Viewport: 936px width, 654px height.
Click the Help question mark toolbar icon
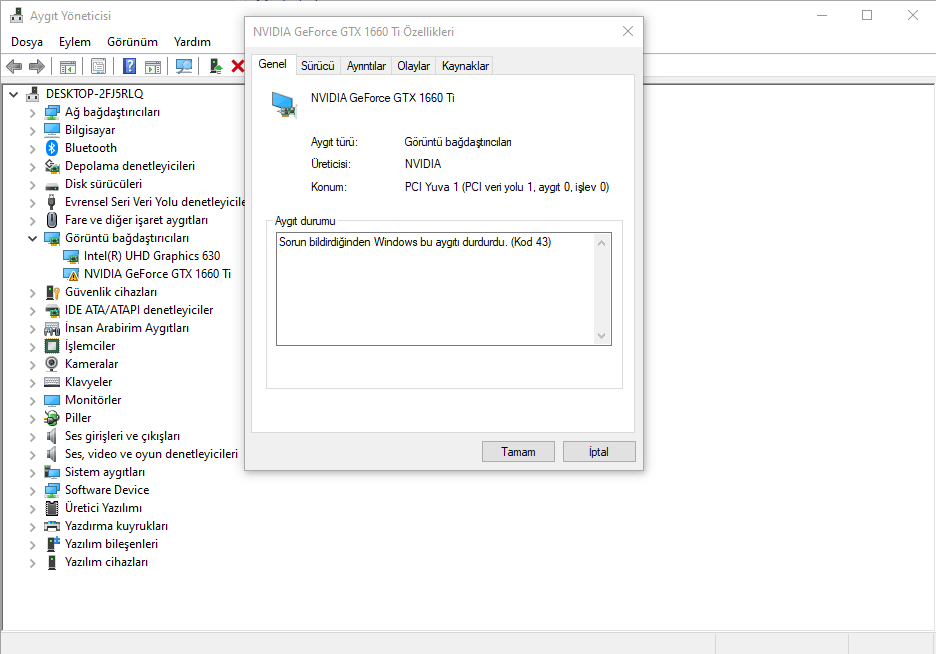pos(129,66)
